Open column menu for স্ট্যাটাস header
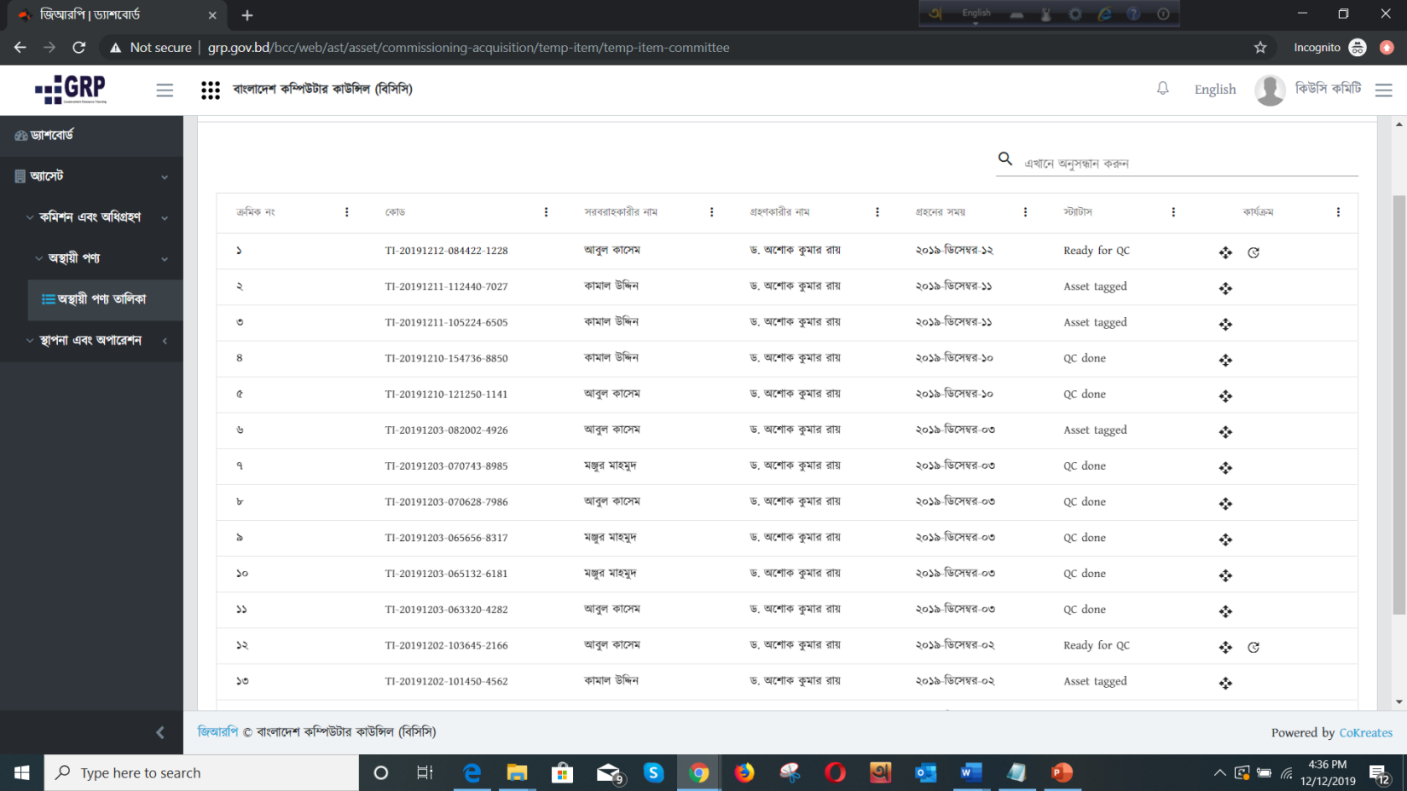Image resolution: width=1407 pixels, height=791 pixels. tap(1173, 212)
